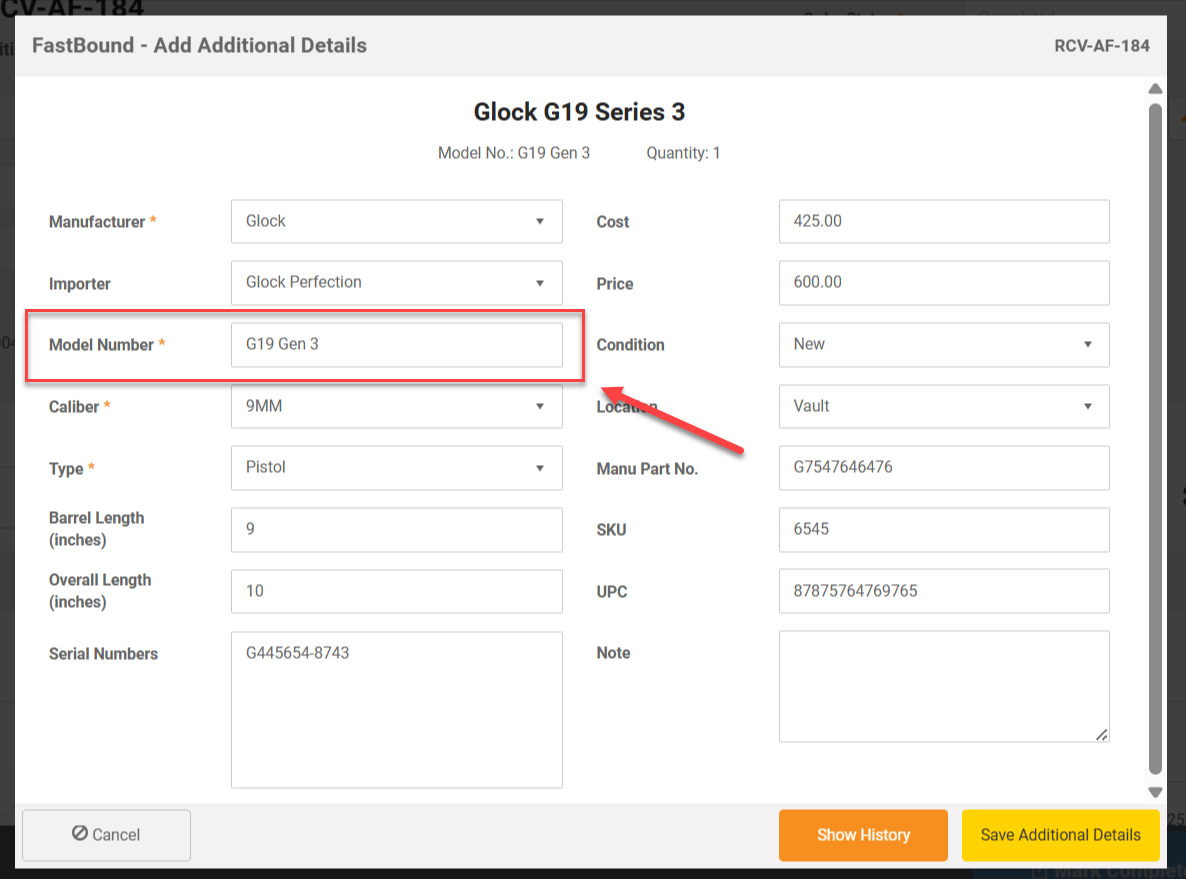
Task: Click the RCV-AF-184 reference text
Action: [x=1102, y=45]
